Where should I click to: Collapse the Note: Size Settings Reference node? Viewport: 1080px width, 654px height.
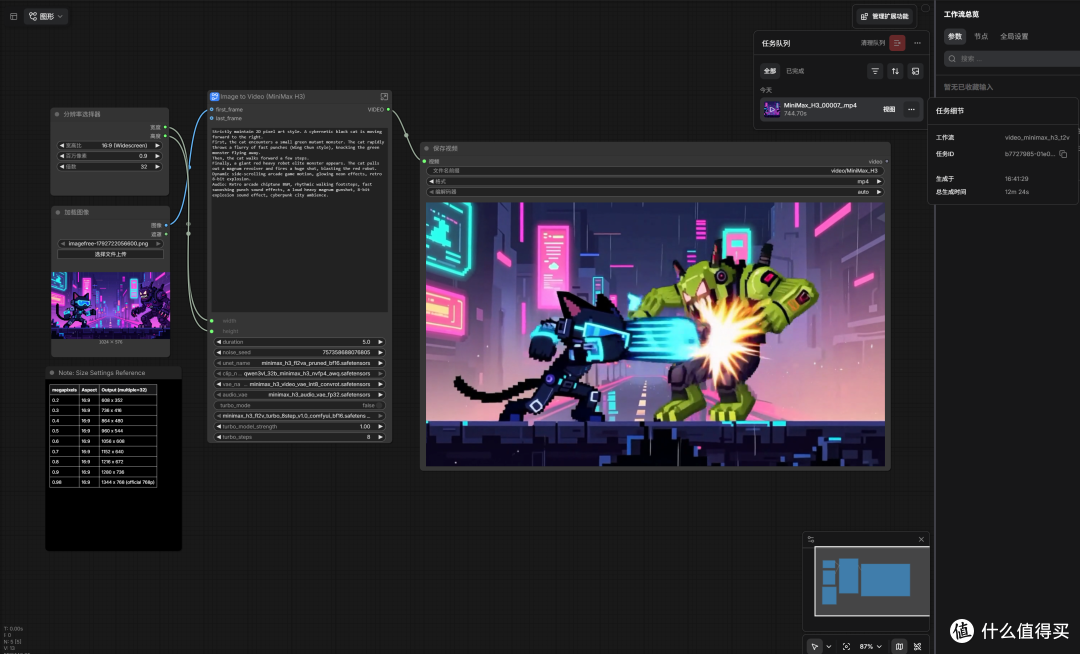point(52,372)
